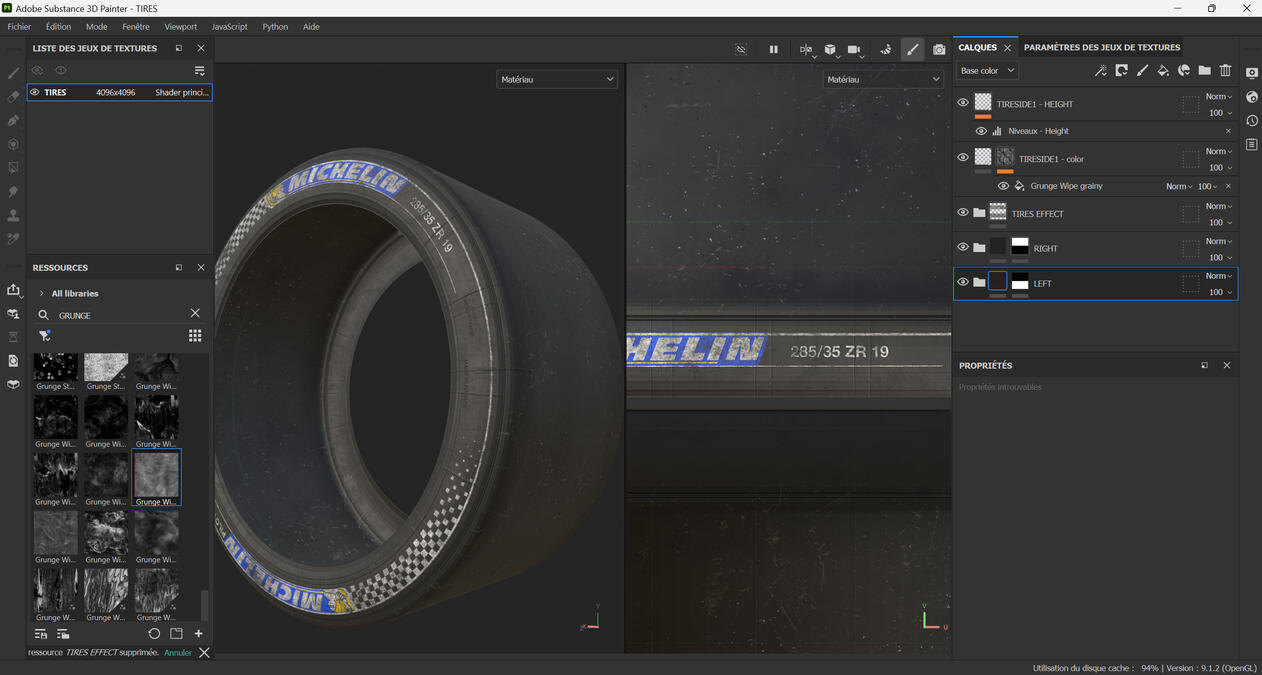Add a new folder in the layers panel

(x=1204, y=70)
